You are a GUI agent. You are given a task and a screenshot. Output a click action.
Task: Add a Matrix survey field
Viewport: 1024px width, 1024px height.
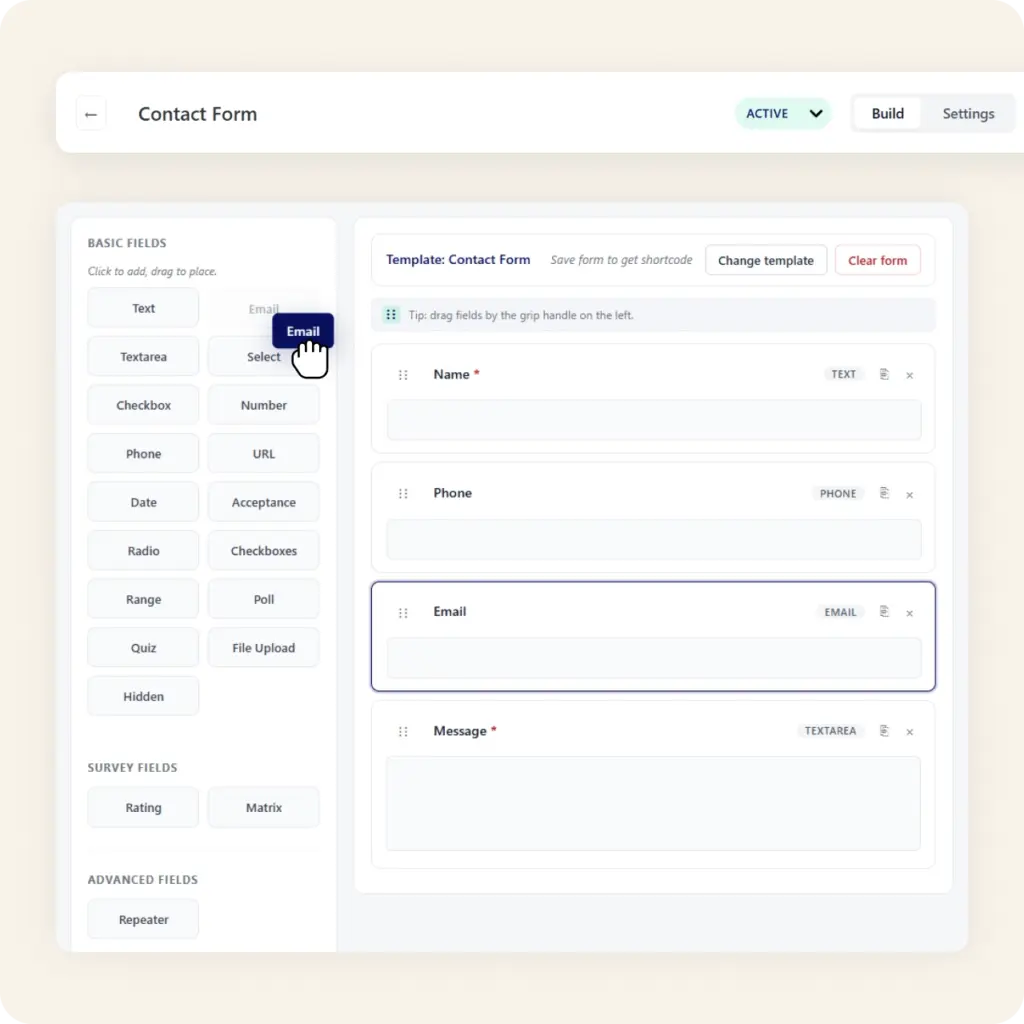(263, 807)
